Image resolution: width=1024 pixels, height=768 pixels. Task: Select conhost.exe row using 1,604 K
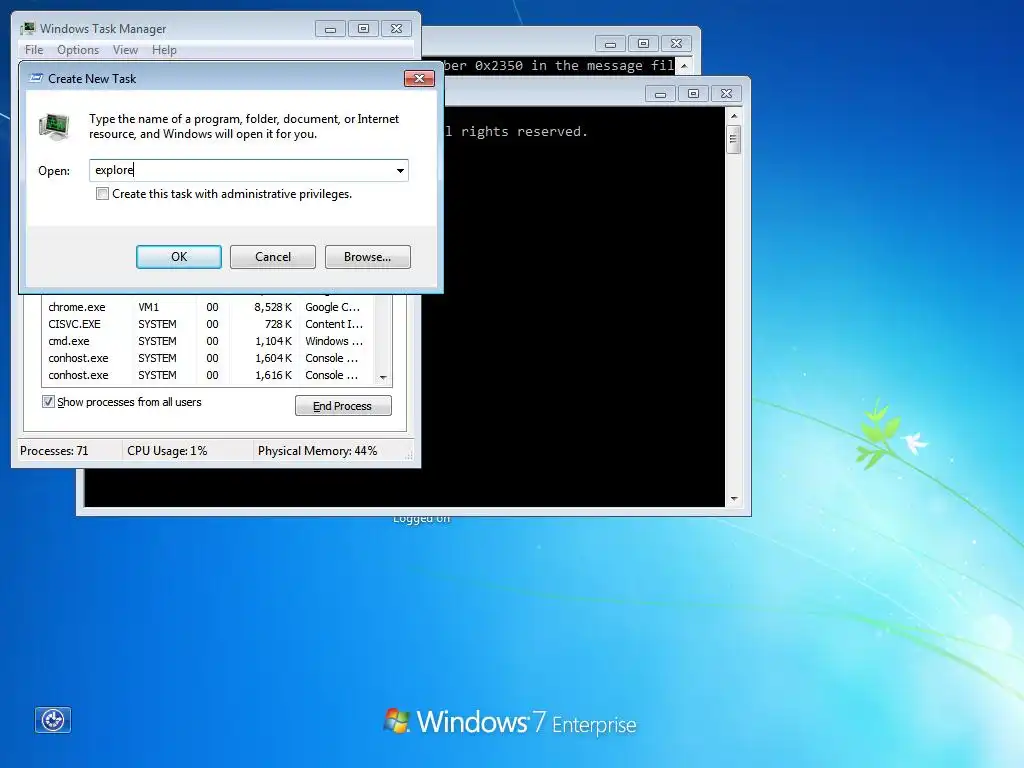pos(209,358)
